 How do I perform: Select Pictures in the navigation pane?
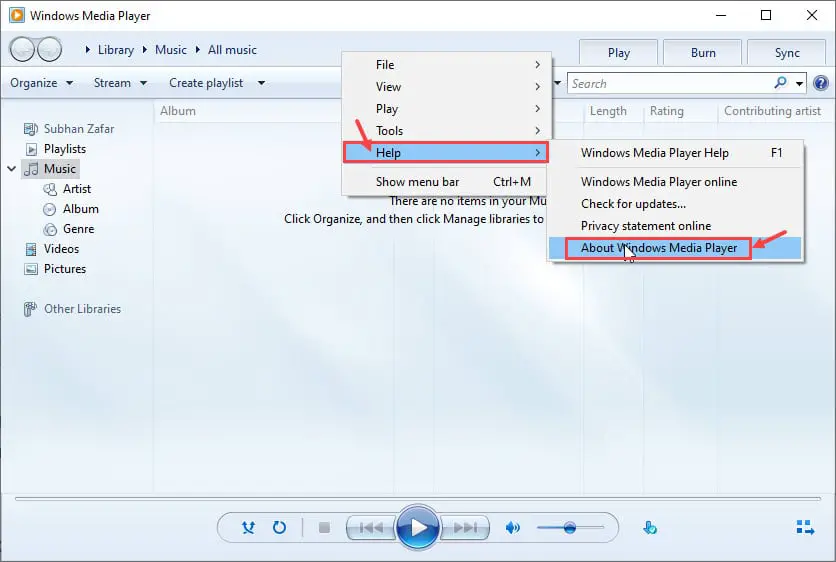coord(55,269)
